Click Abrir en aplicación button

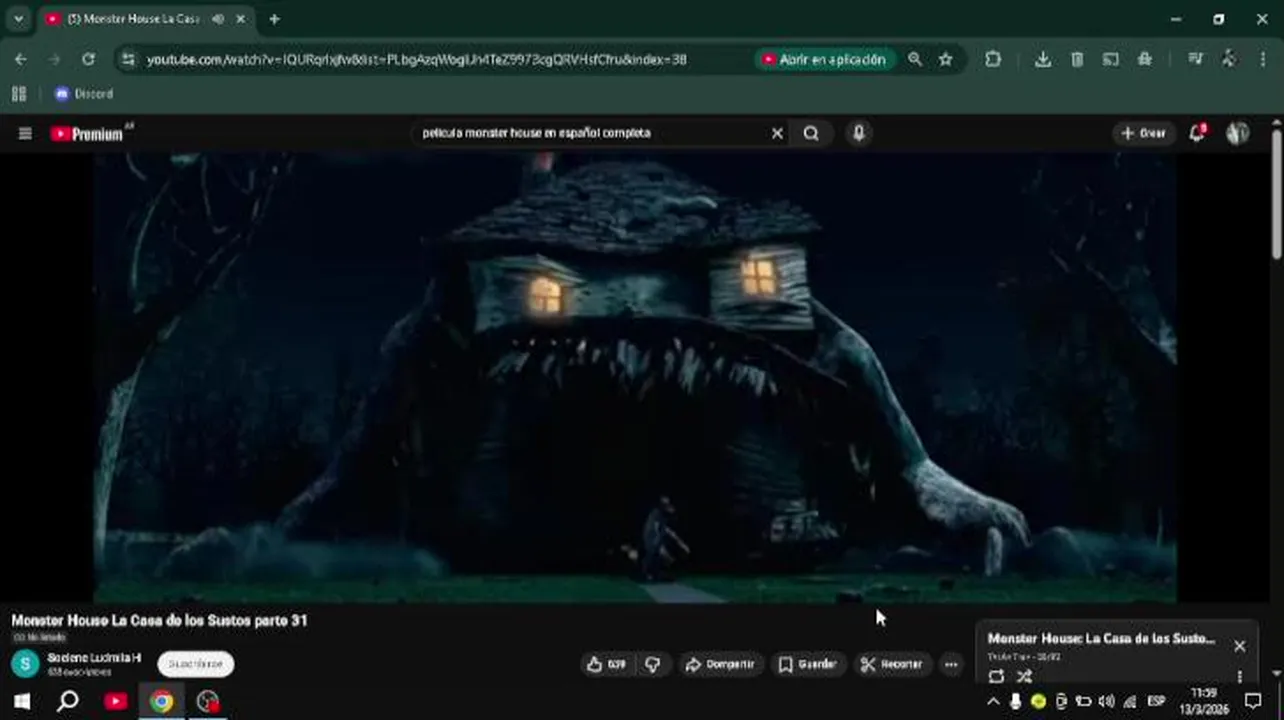824,60
